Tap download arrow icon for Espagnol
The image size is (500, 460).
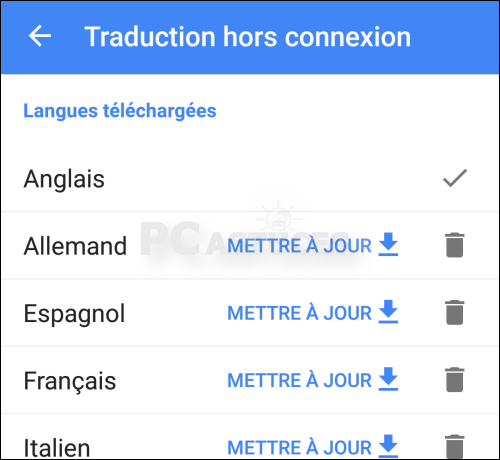[x=388, y=312]
